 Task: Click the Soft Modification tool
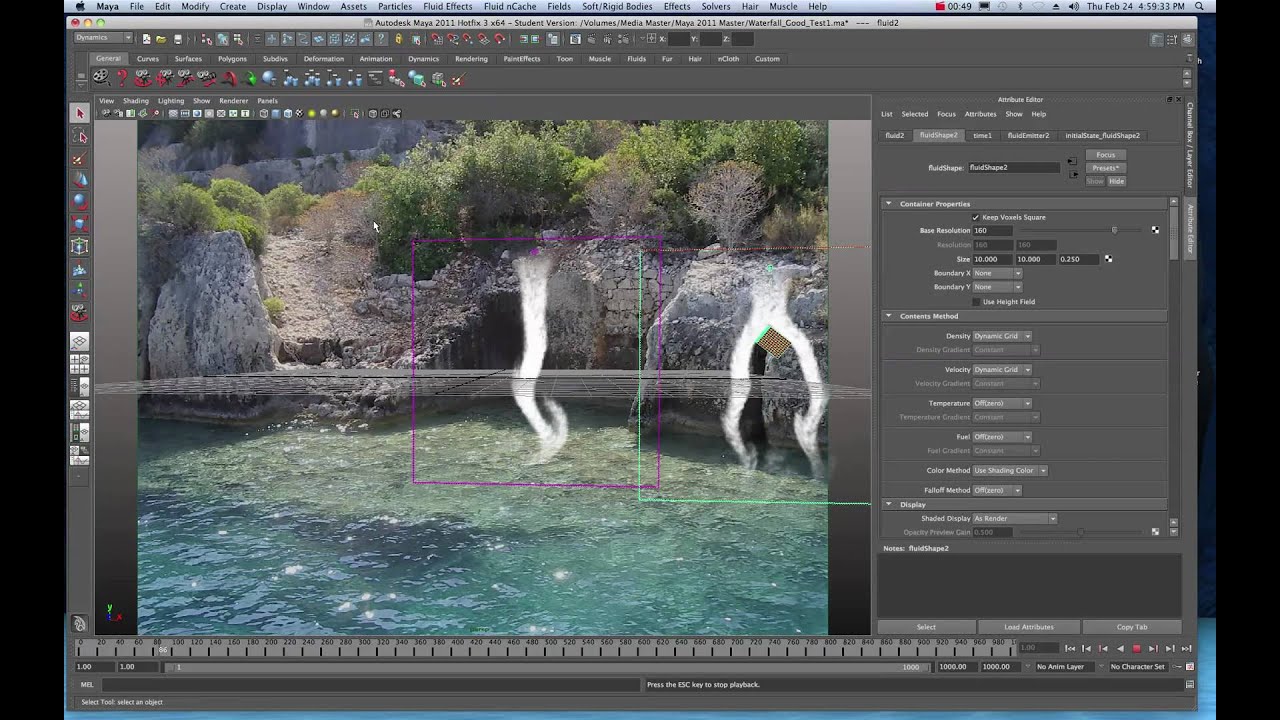pyautogui.click(x=80, y=269)
